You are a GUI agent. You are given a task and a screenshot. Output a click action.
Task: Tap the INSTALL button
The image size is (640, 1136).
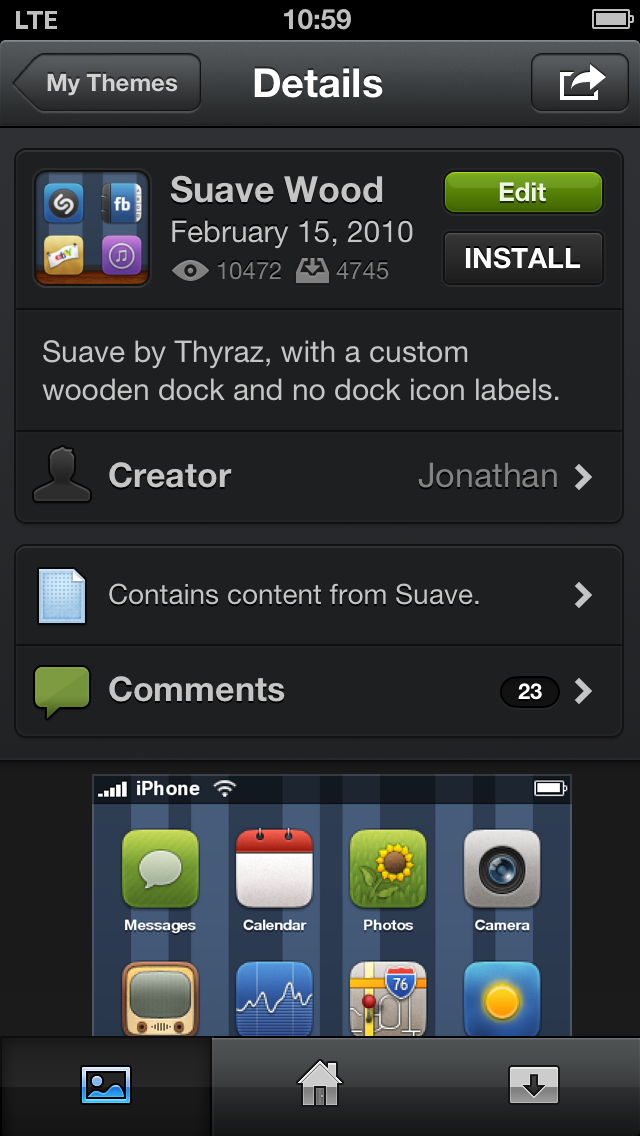point(523,258)
